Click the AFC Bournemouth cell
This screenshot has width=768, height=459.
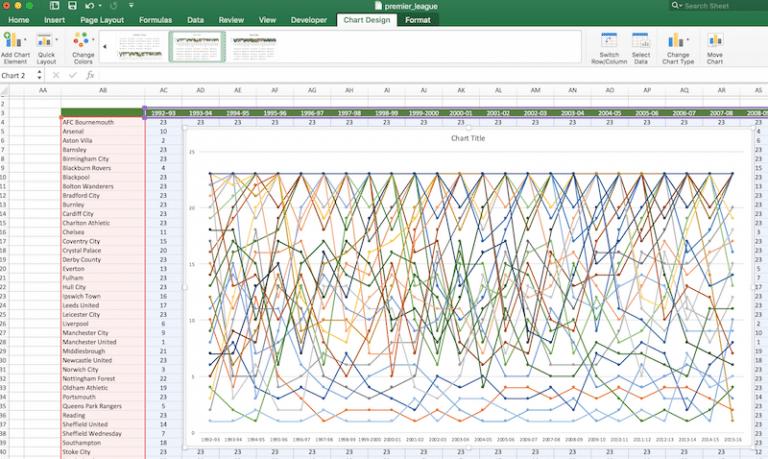(x=103, y=122)
